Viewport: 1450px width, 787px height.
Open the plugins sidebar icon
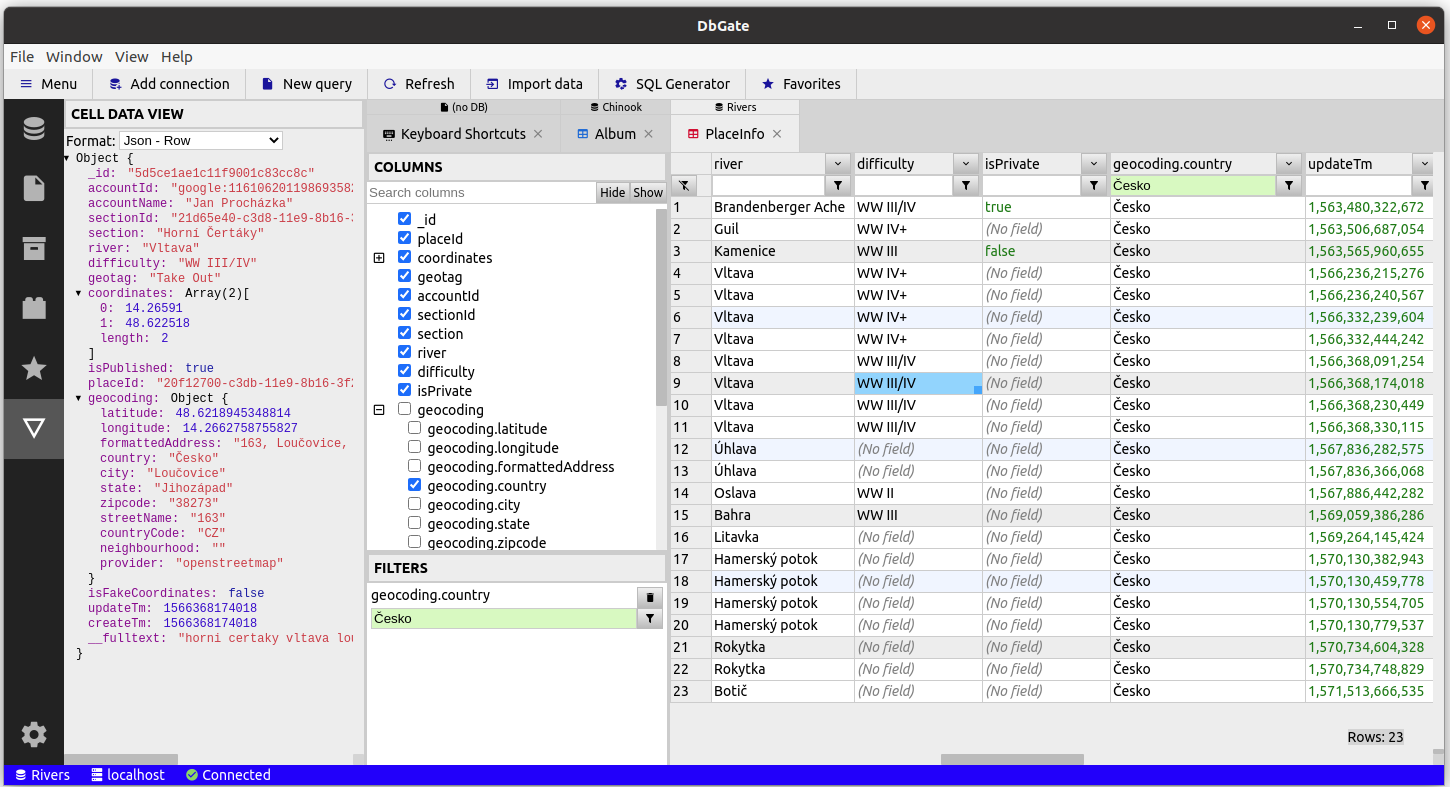[x=34, y=308]
